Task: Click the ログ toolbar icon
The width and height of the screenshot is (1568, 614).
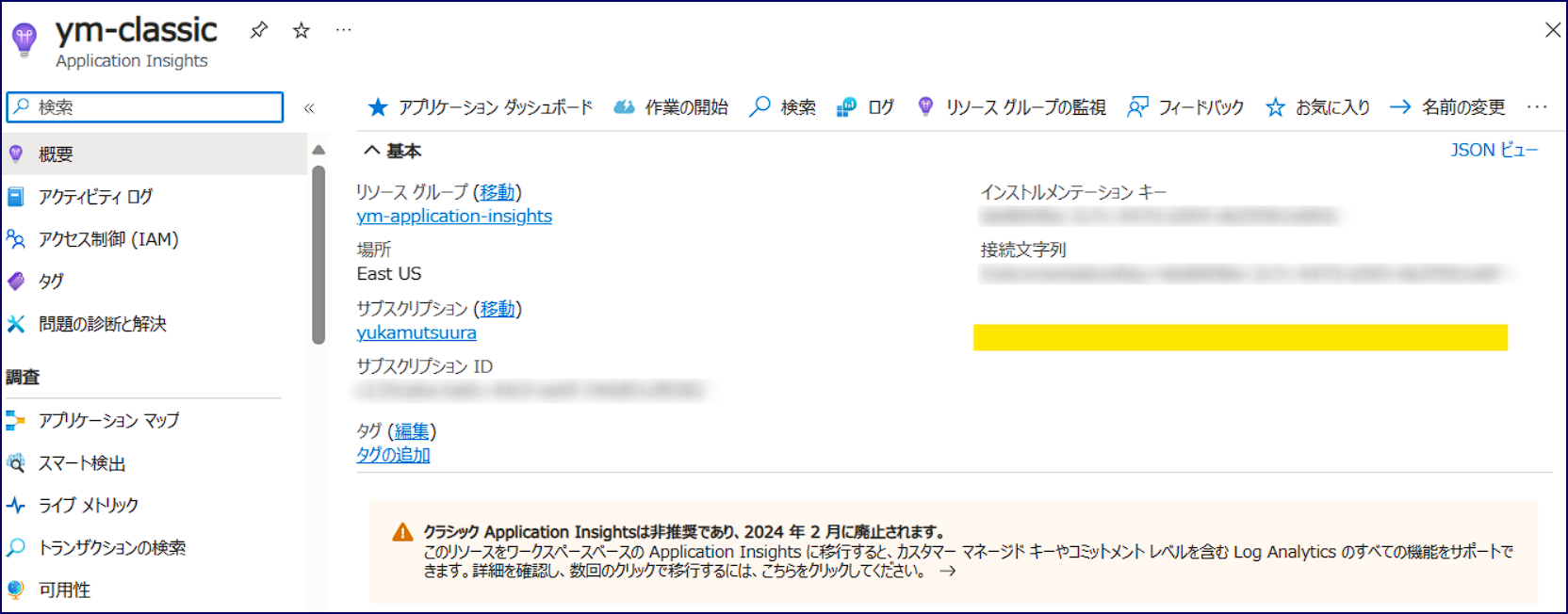Action: click(x=846, y=107)
